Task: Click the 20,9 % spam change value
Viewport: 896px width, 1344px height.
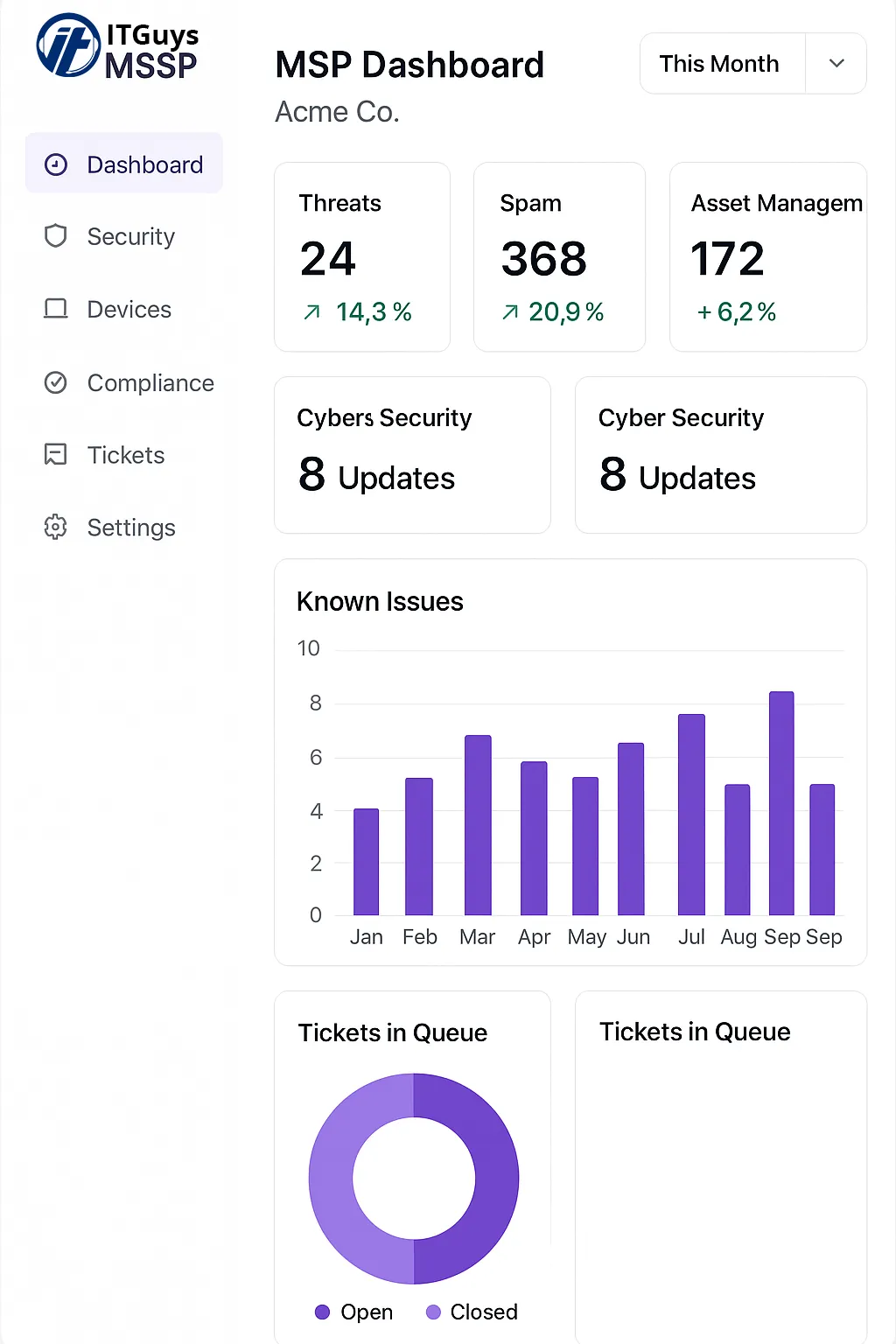Action: [566, 312]
